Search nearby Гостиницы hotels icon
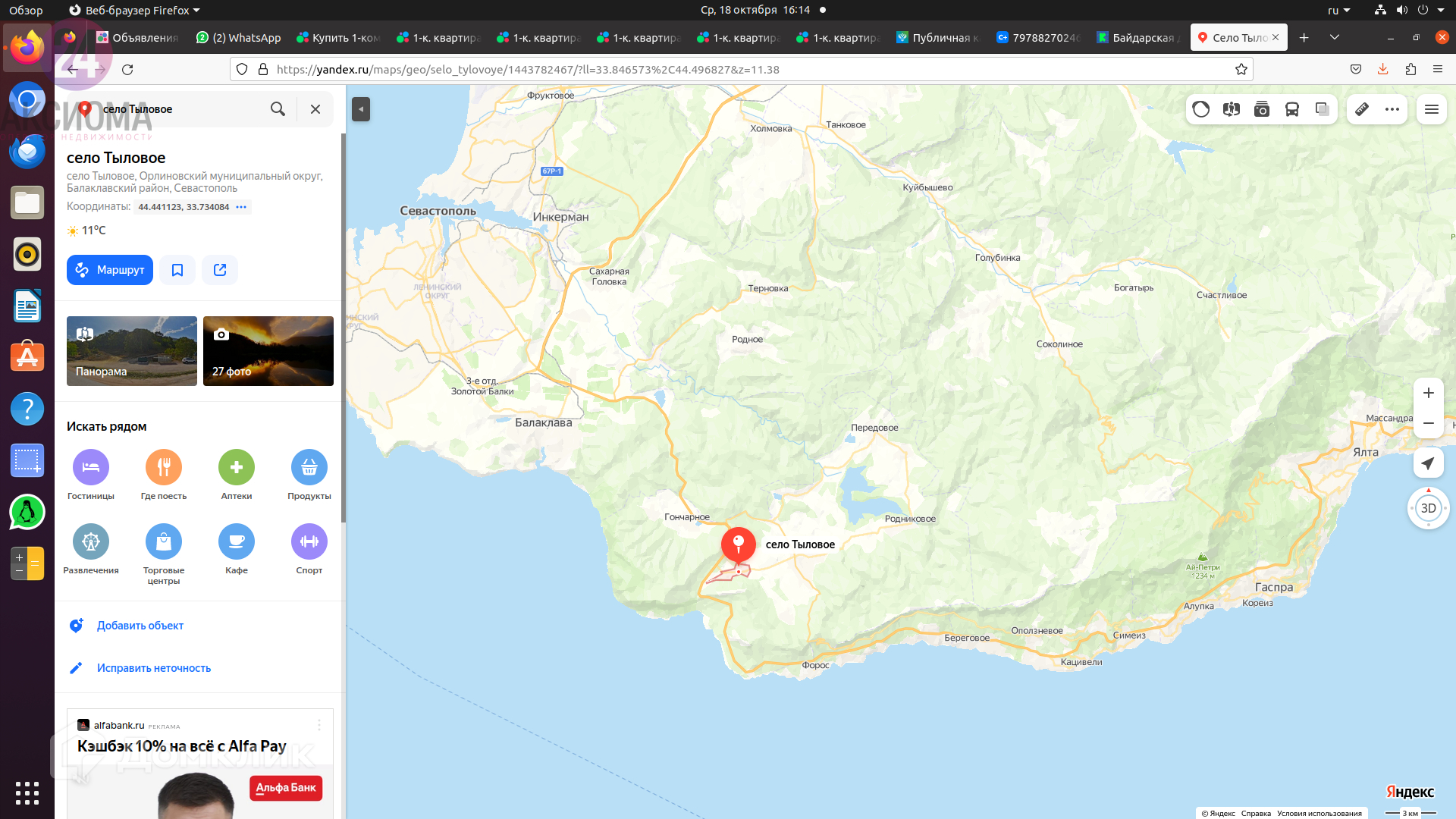Viewport: 1456px width, 819px height. pos(91,467)
